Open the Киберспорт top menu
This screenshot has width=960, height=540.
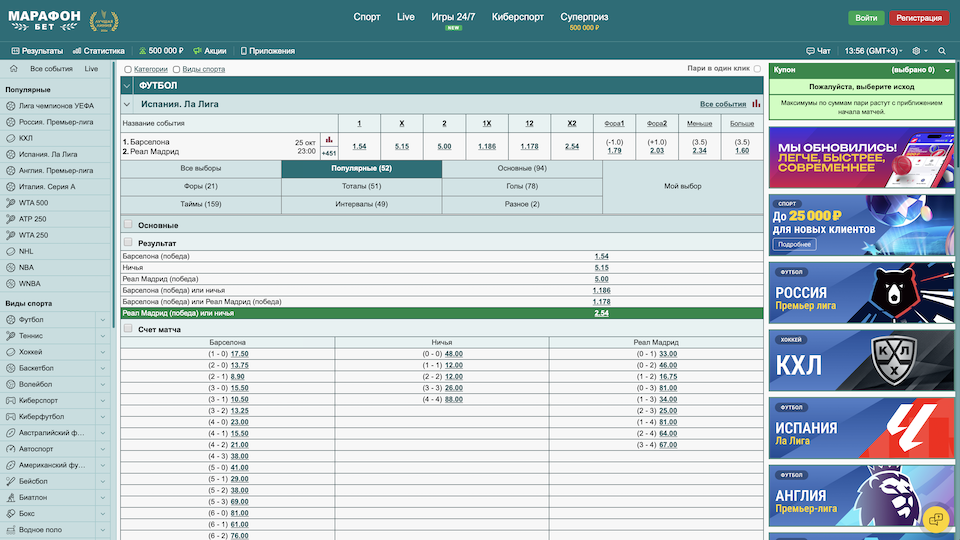(x=517, y=17)
